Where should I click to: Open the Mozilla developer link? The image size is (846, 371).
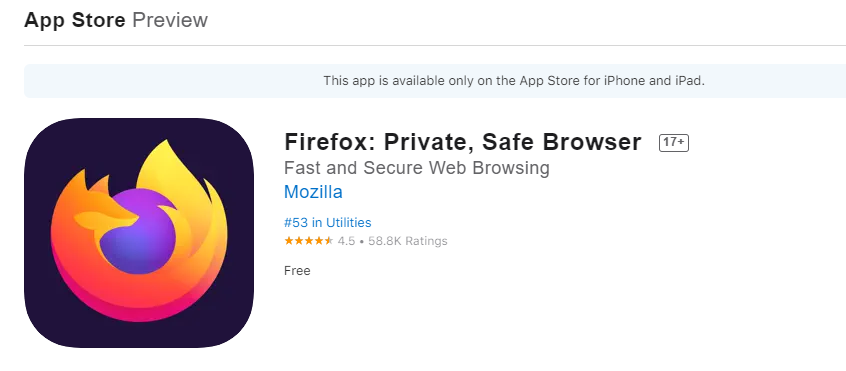(313, 192)
